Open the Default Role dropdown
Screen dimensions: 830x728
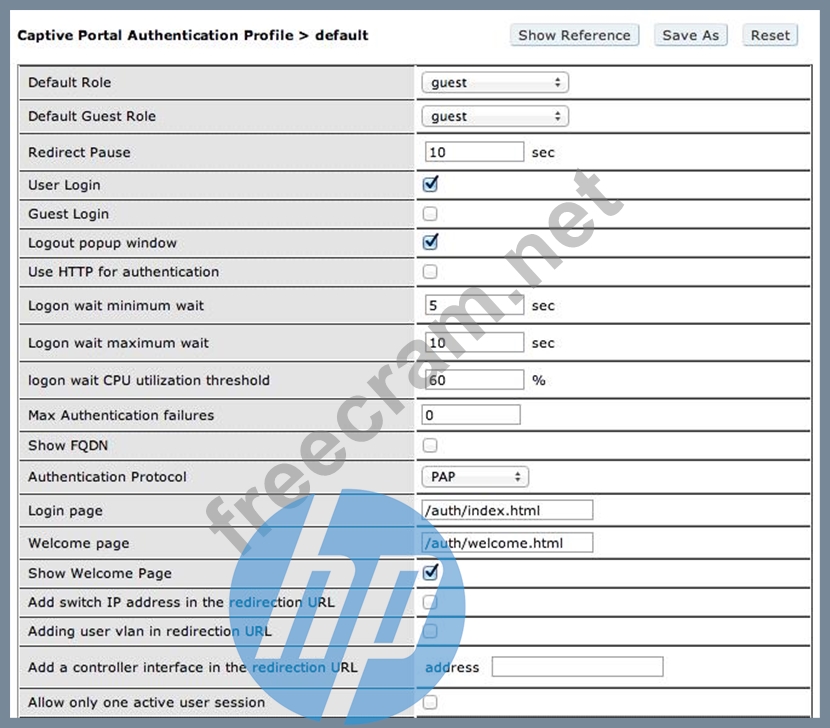click(495, 83)
